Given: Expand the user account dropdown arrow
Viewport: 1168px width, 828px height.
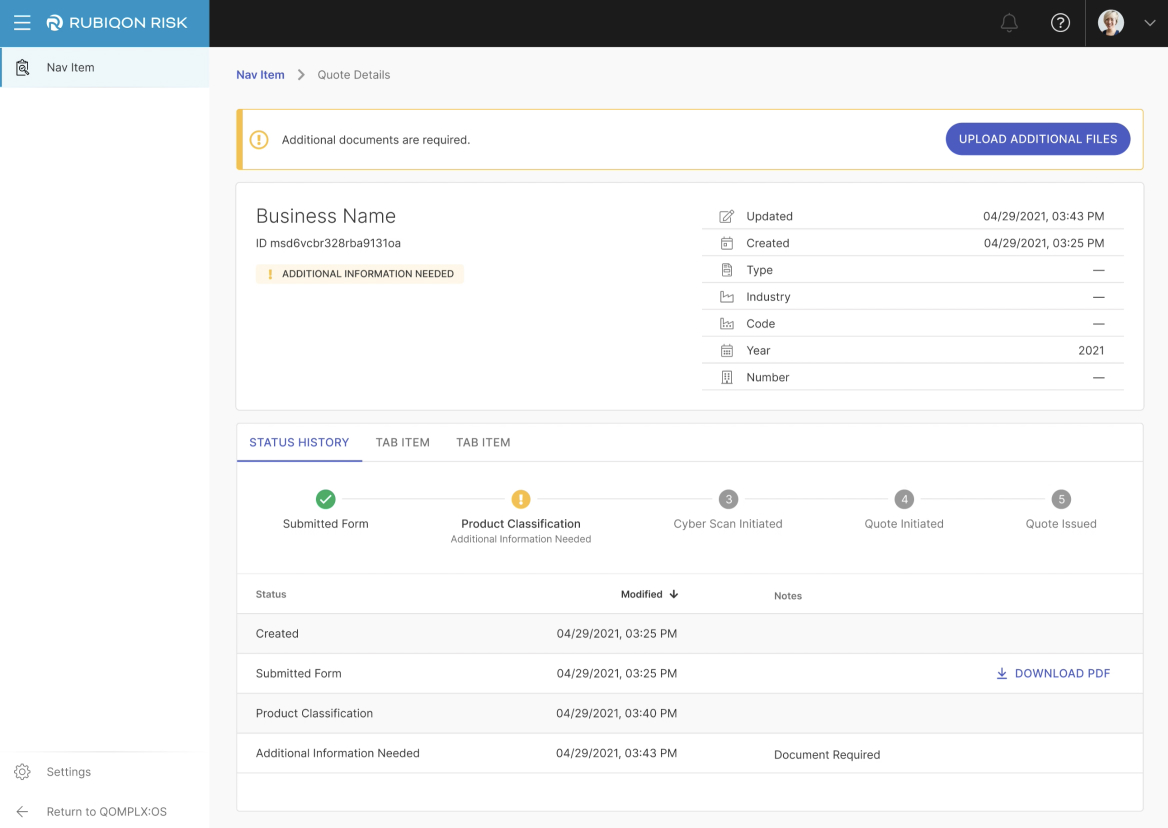Looking at the screenshot, I should 1149,23.
